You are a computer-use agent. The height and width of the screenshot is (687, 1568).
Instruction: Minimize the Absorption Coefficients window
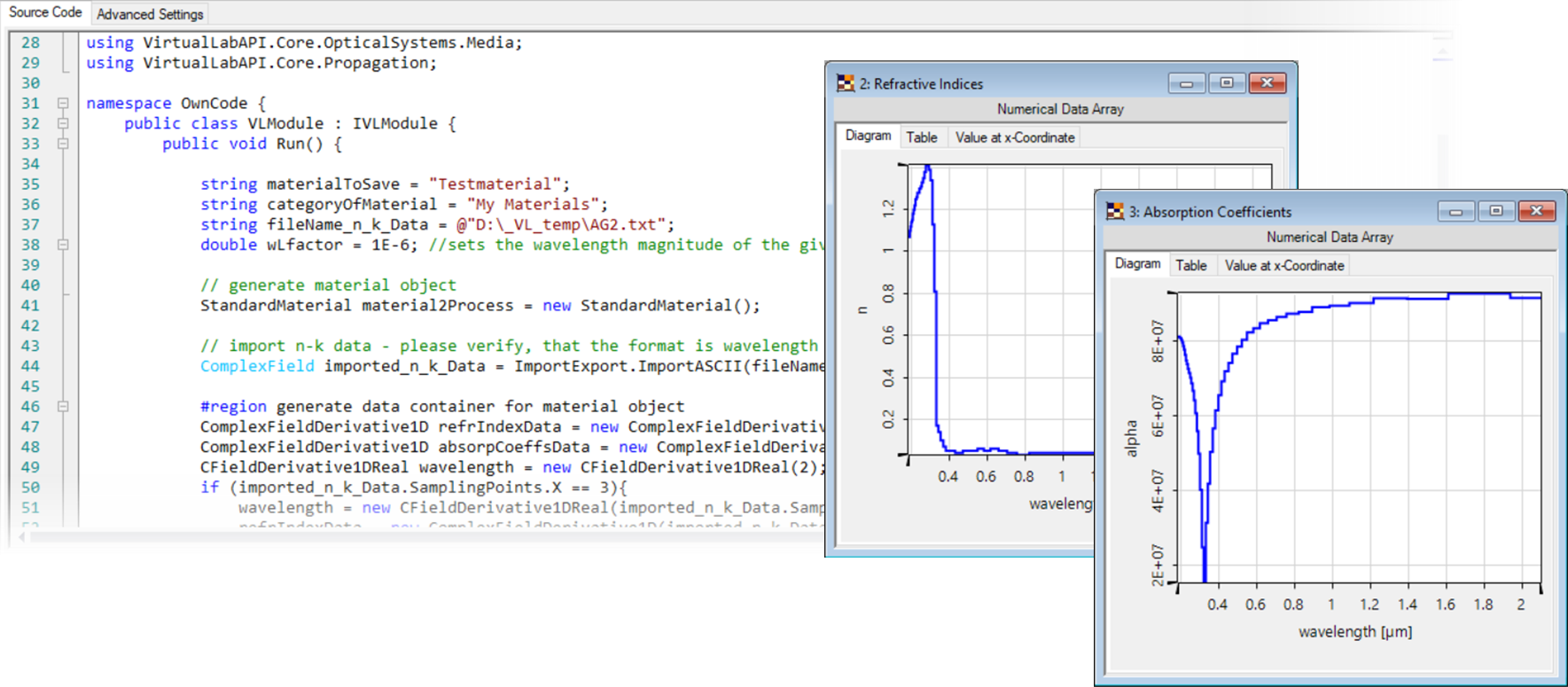pos(1455,211)
